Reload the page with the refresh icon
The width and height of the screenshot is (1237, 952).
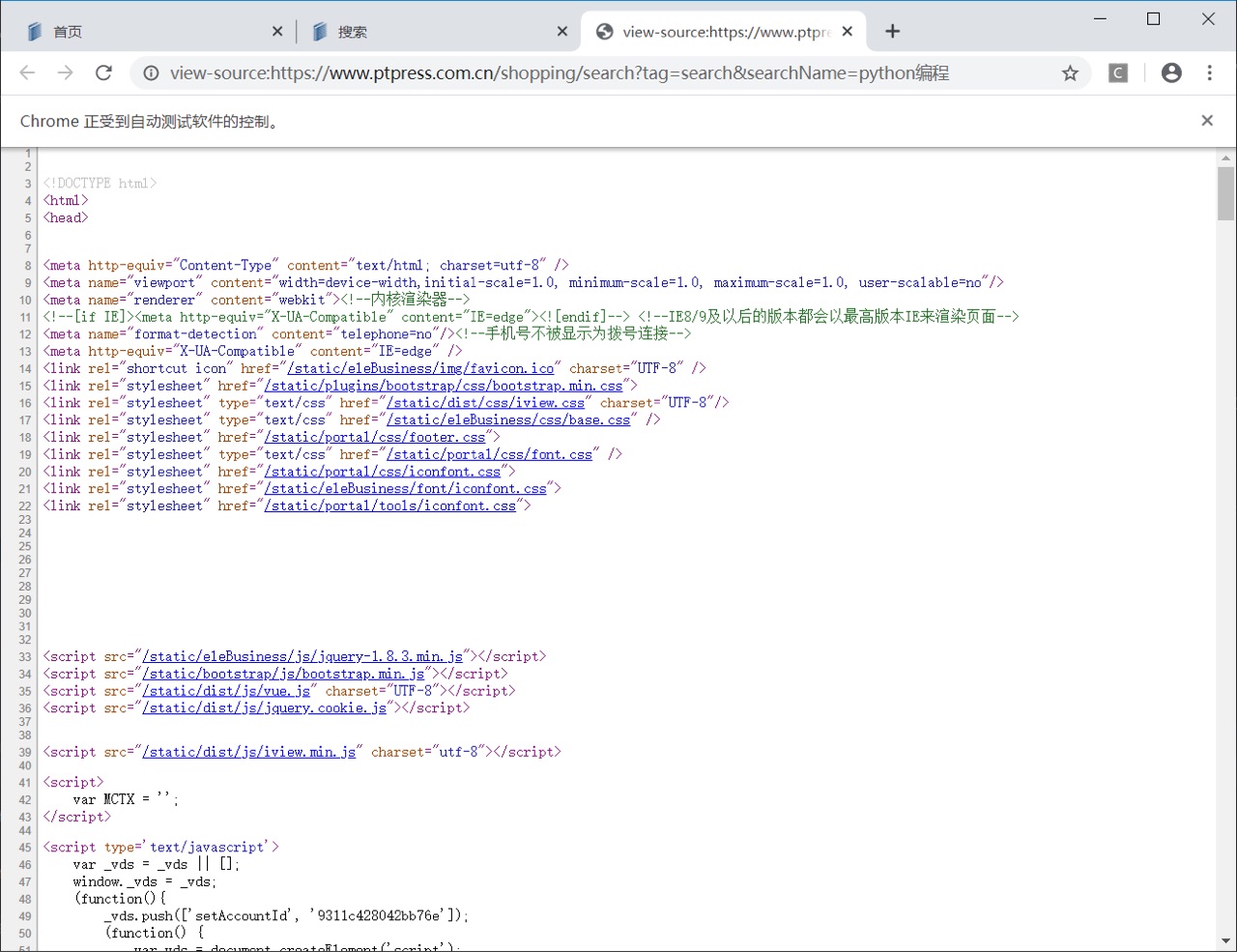[103, 72]
